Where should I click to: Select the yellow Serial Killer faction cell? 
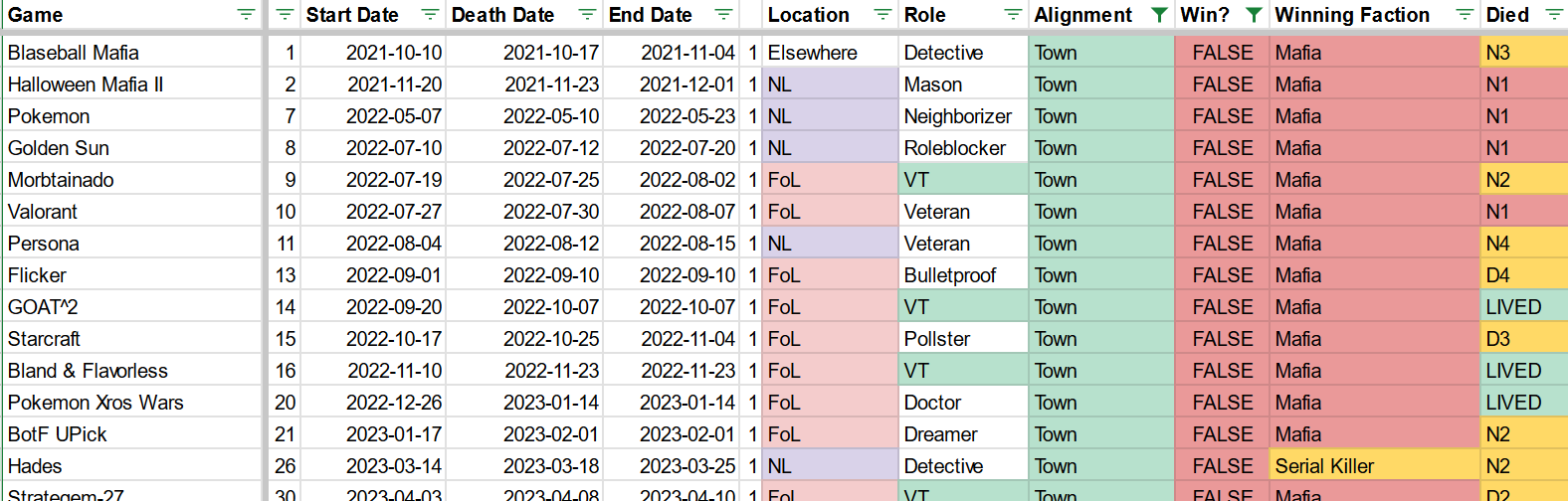pyautogui.click(x=1376, y=466)
